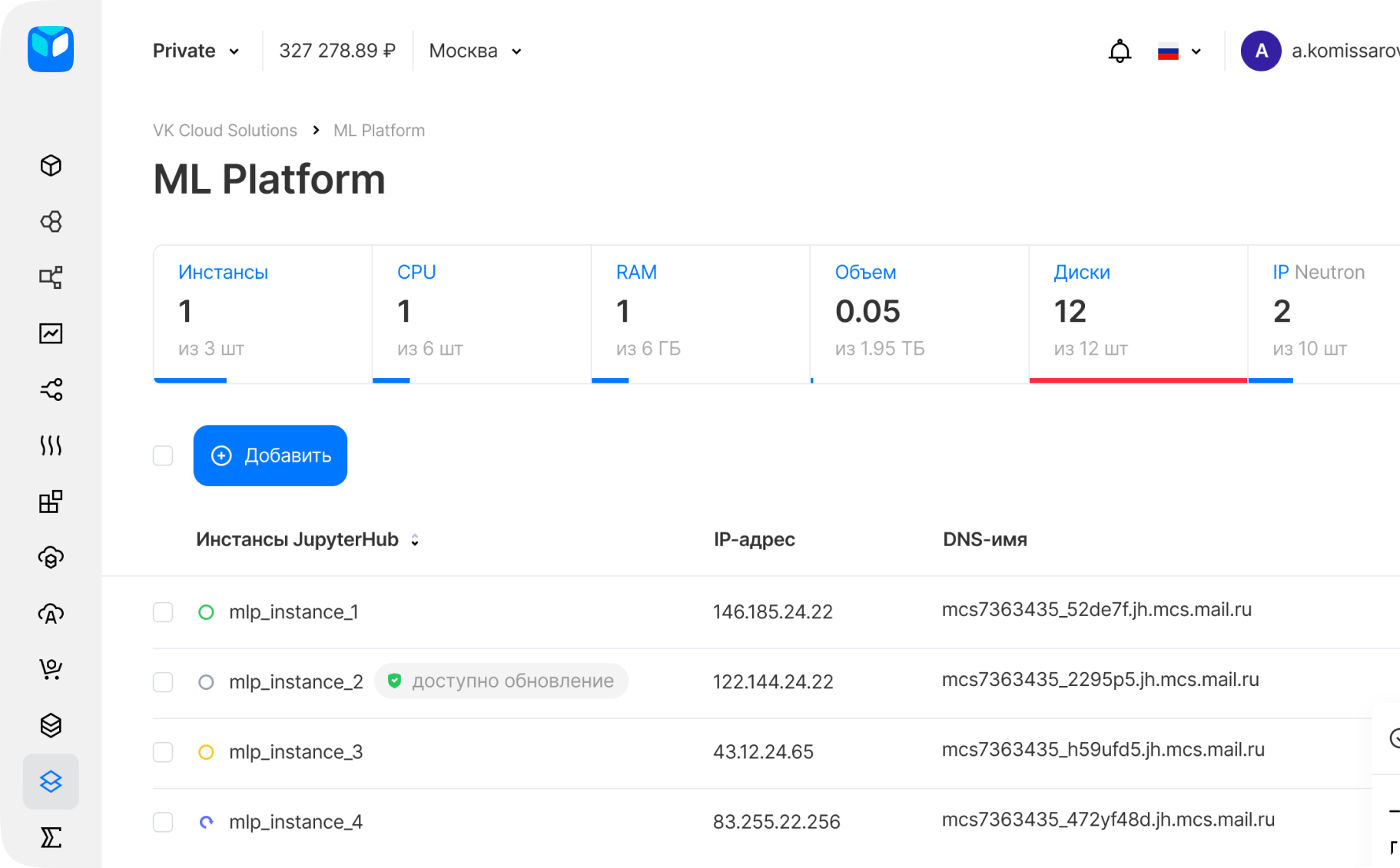Click IP address 43.12.24.65
The width and height of the screenshot is (1400, 868).
coord(763,752)
